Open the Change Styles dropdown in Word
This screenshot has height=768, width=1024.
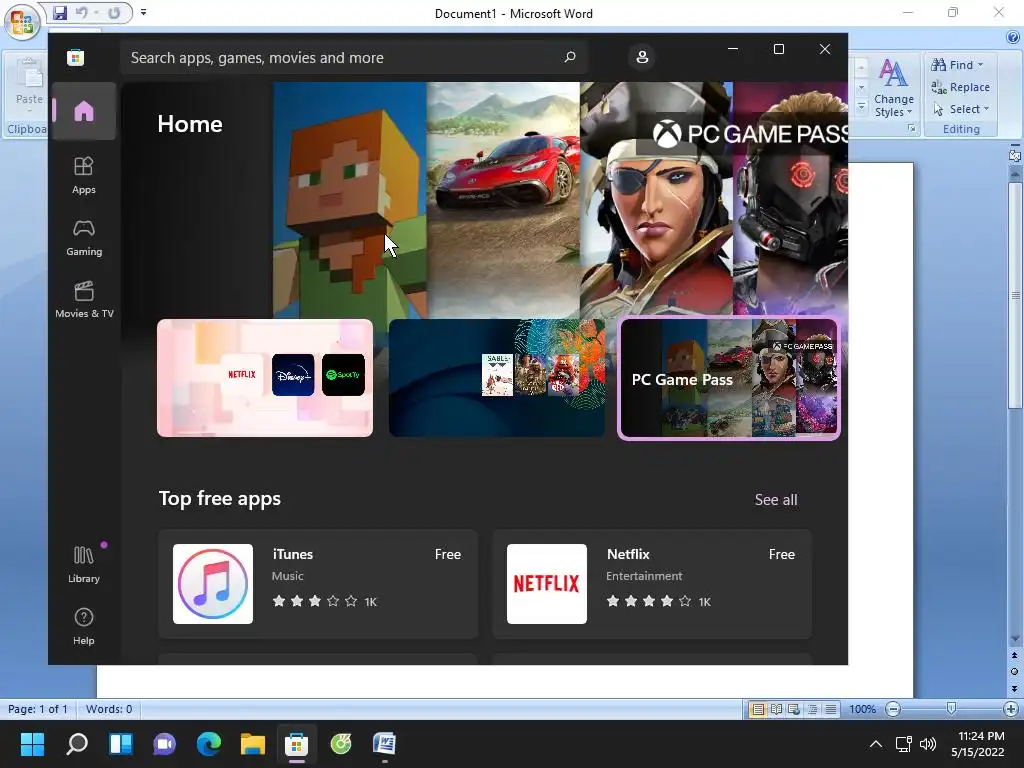click(893, 88)
